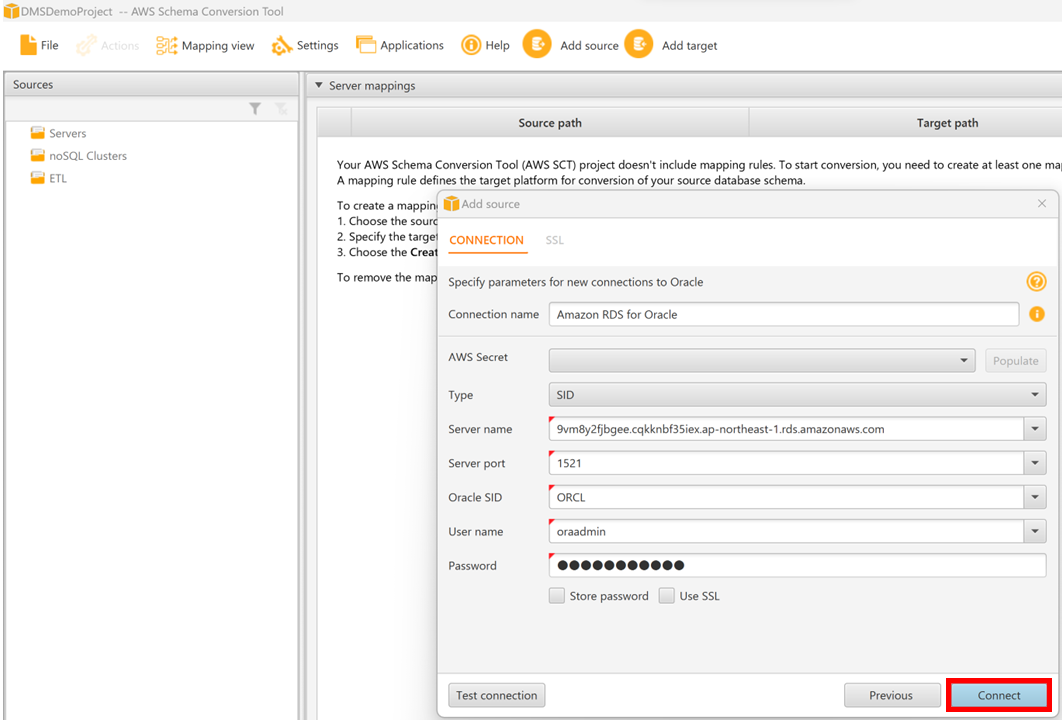
Task: Click the Target path column header
Action: pyautogui.click(x=947, y=123)
